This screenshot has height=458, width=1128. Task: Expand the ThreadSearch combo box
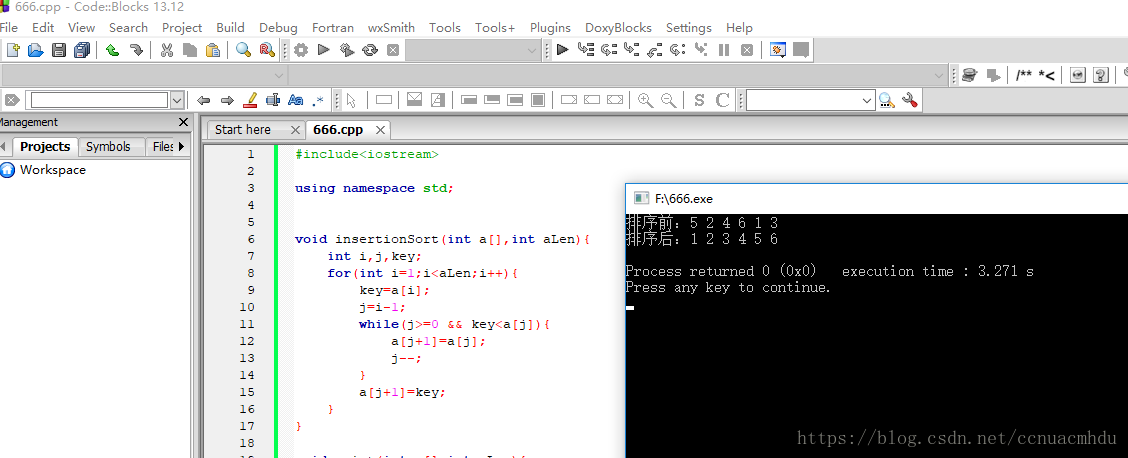[867, 101]
